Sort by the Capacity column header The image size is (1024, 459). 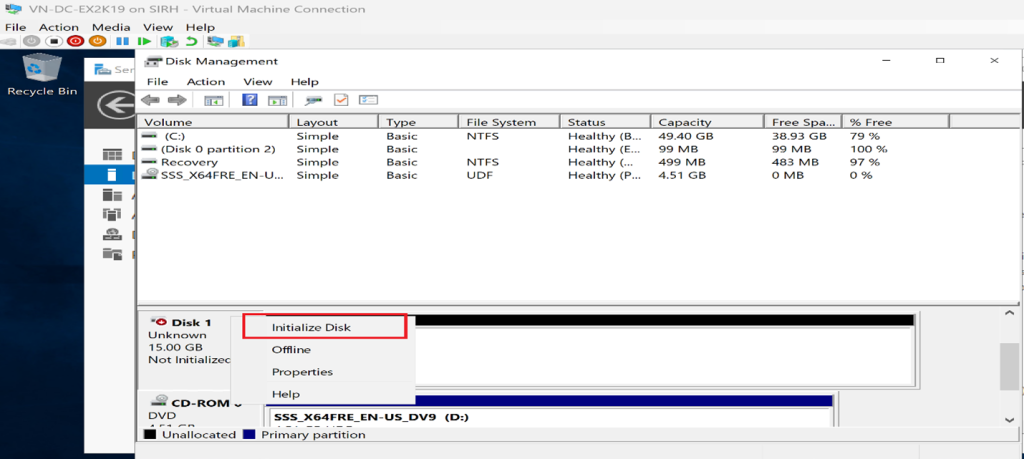coord(684,122)
